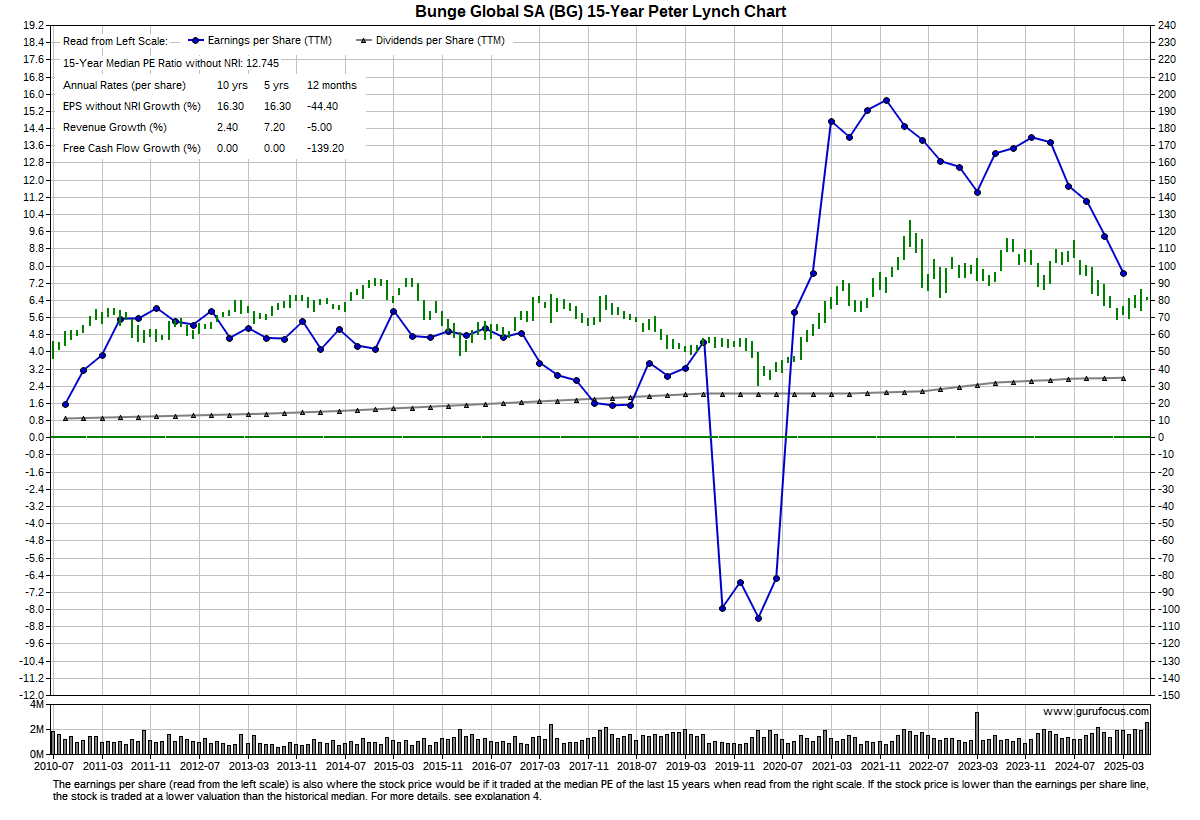Click the 16.0 label on left scale
Screen dimensions: 1200x820
click(x=35, y=94)
